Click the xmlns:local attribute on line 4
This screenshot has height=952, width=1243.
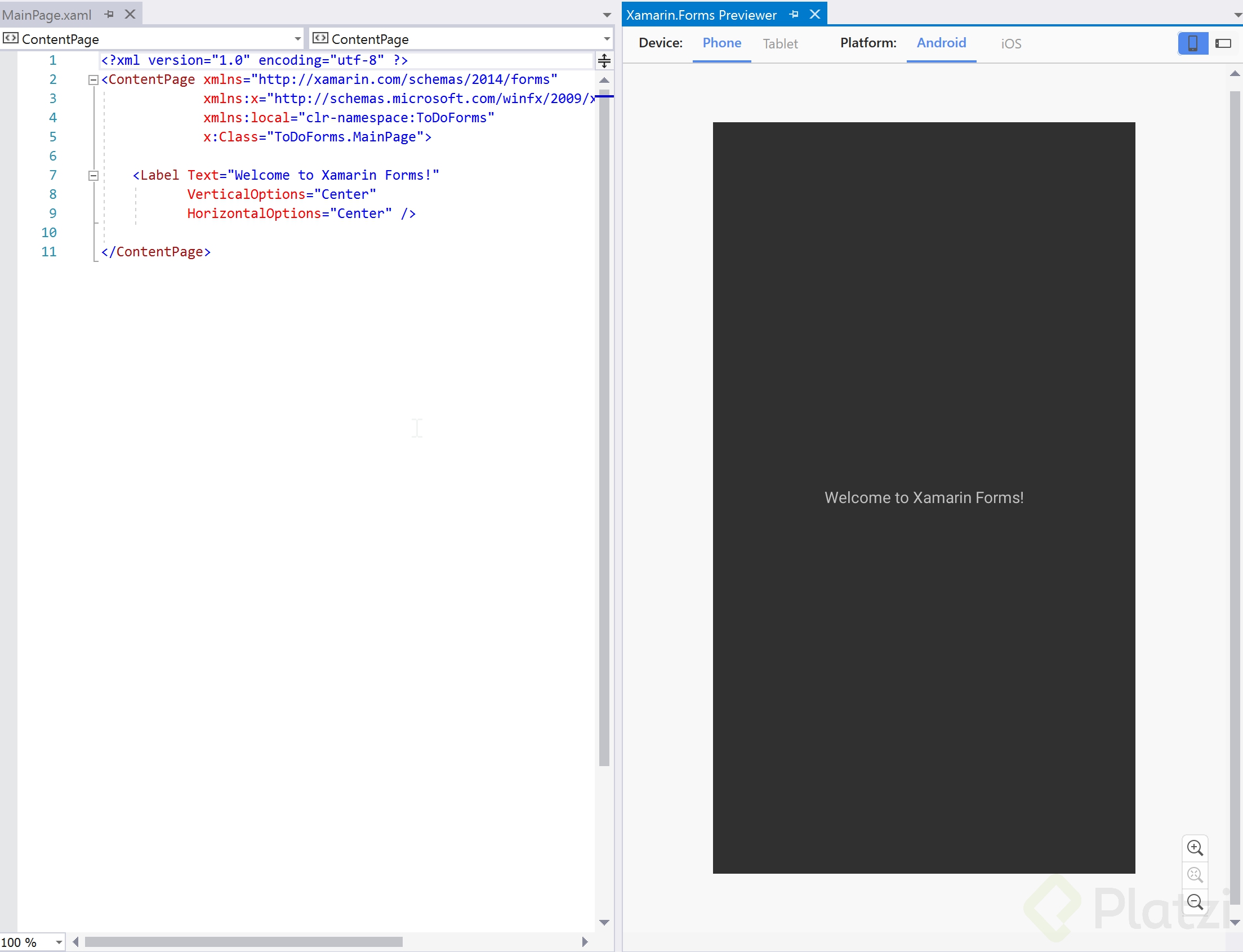tap(349, 118)
